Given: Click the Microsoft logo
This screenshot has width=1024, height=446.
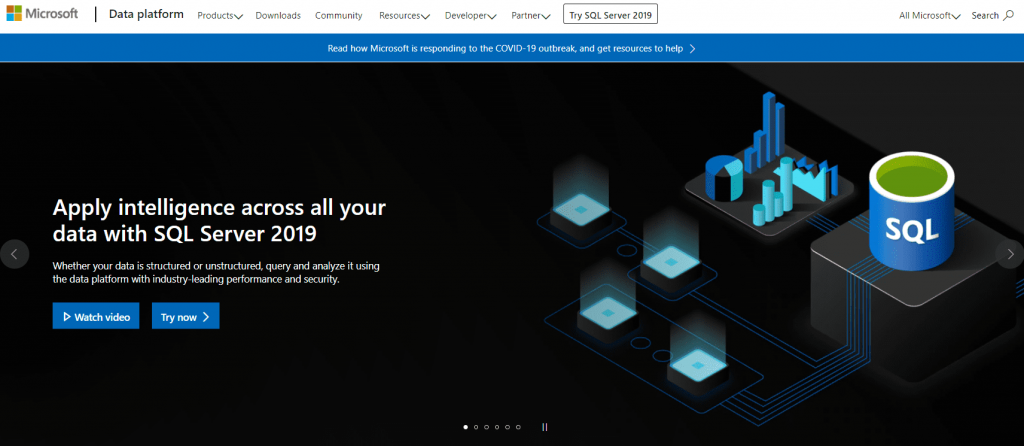Looking at the screenshot, I should click(x=42, y=14).
